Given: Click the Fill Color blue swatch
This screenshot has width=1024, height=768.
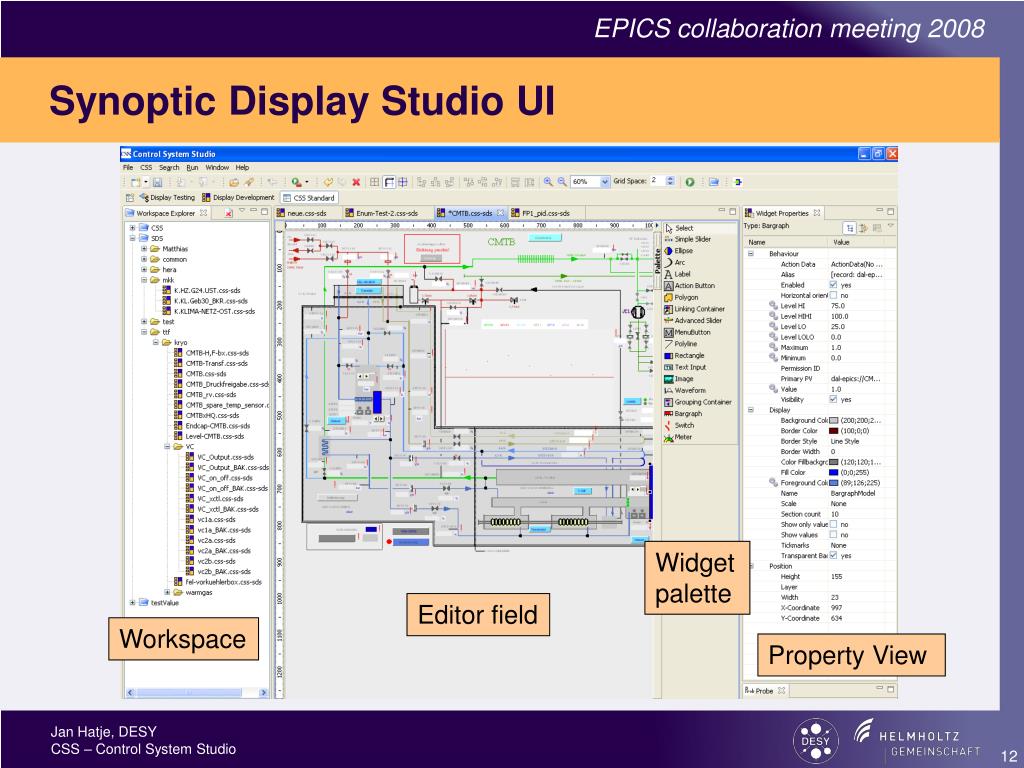Looking at the screenshot, I should coord(833,473).
